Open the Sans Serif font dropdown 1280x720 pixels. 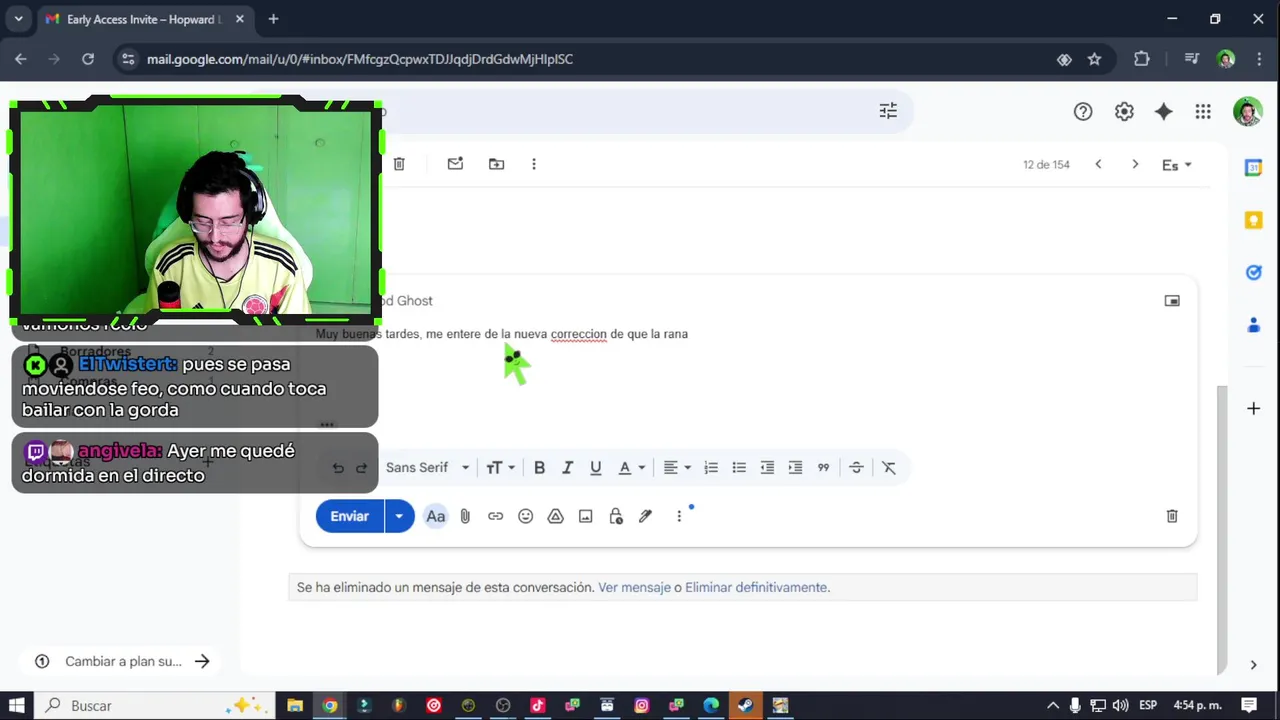[x=427, y=468]
